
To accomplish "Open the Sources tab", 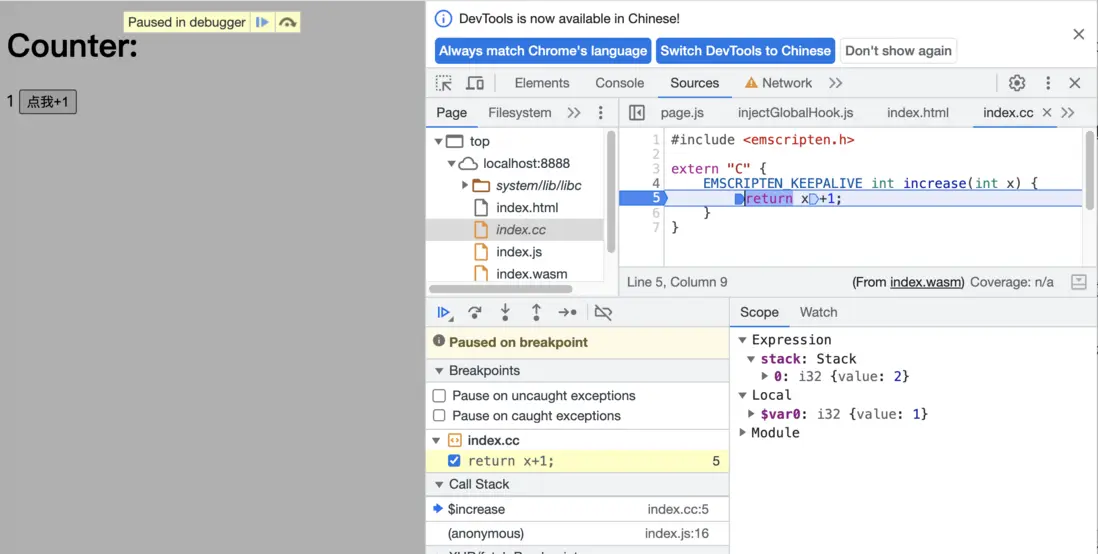I will tap(695, 83).
